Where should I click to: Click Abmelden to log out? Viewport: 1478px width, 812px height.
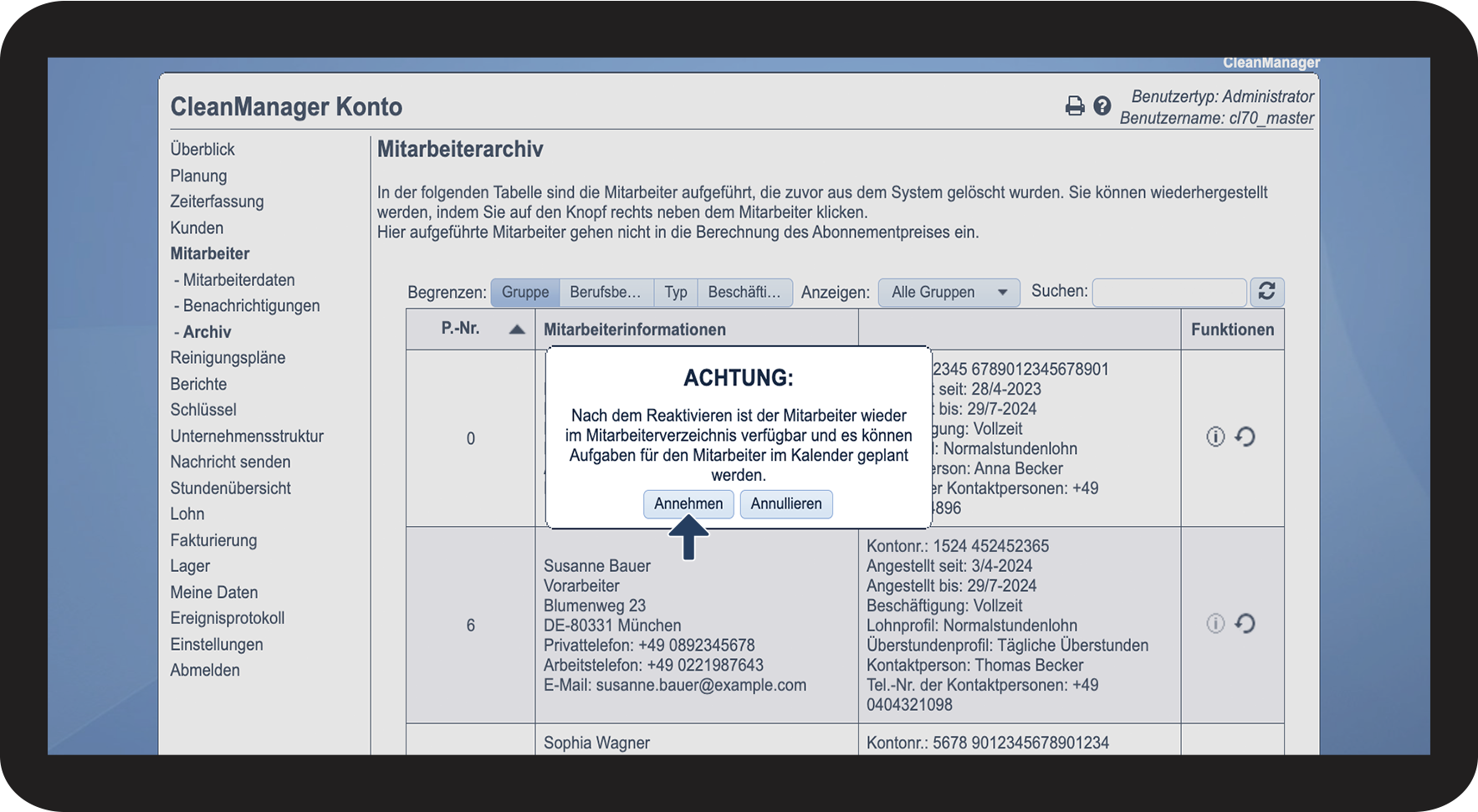(x=205, y=671)
